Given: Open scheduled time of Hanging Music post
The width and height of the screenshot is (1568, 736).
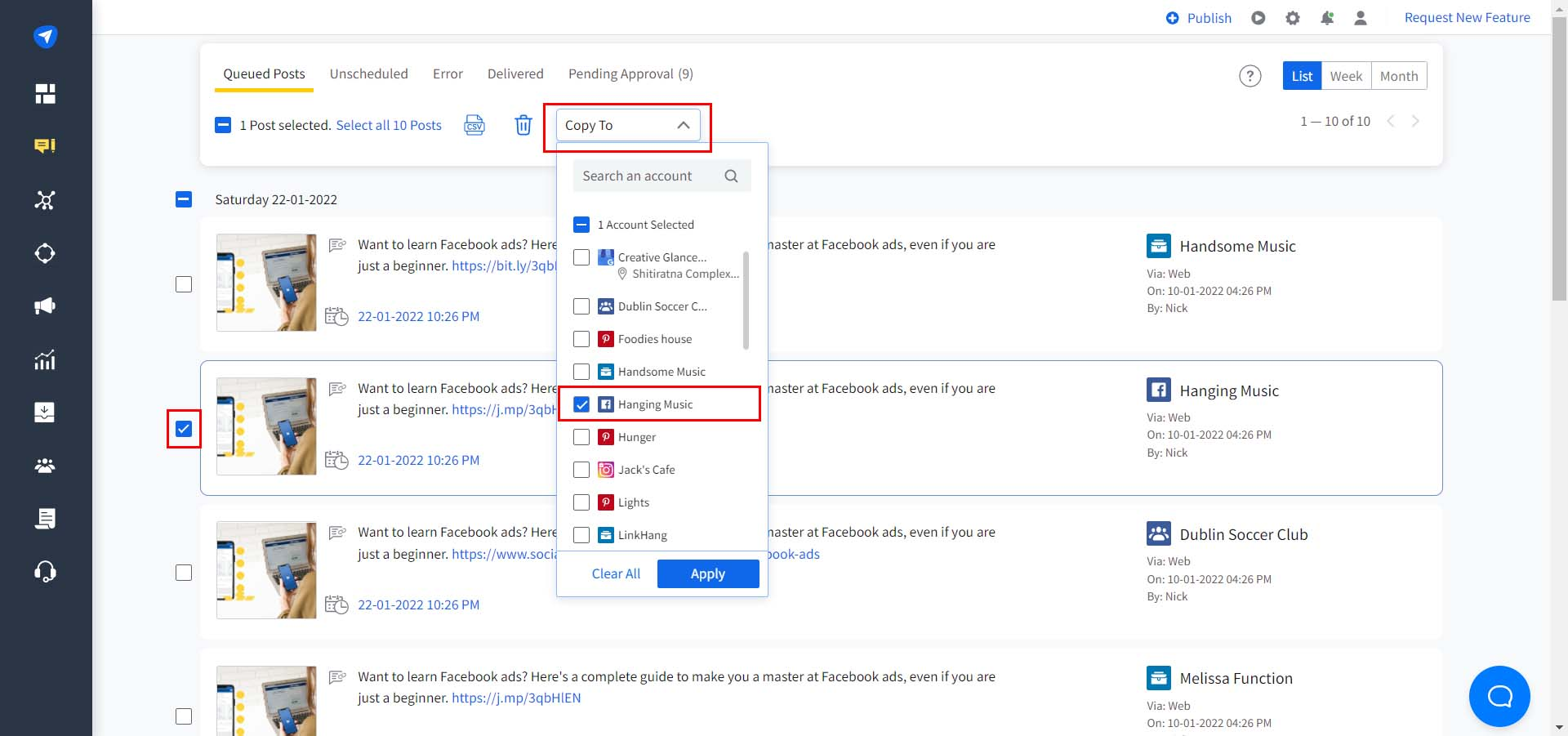Looking at the screenshot, I should 418,460.
